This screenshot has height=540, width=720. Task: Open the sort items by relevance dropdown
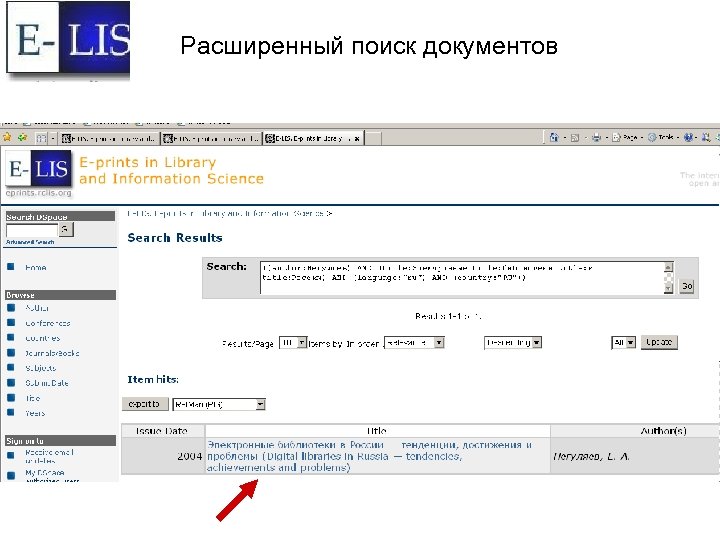tap(414, 343)
